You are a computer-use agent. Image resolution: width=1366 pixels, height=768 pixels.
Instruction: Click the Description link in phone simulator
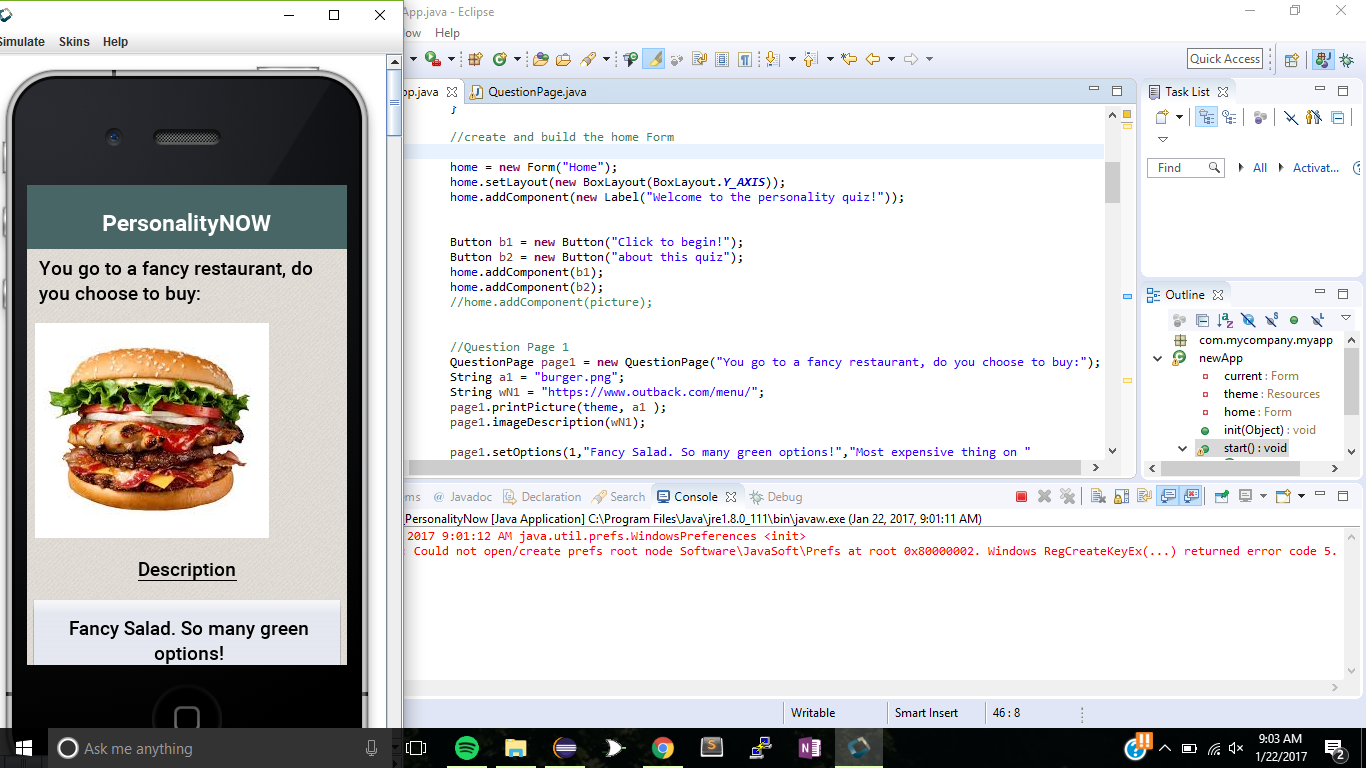click(187, 570)
